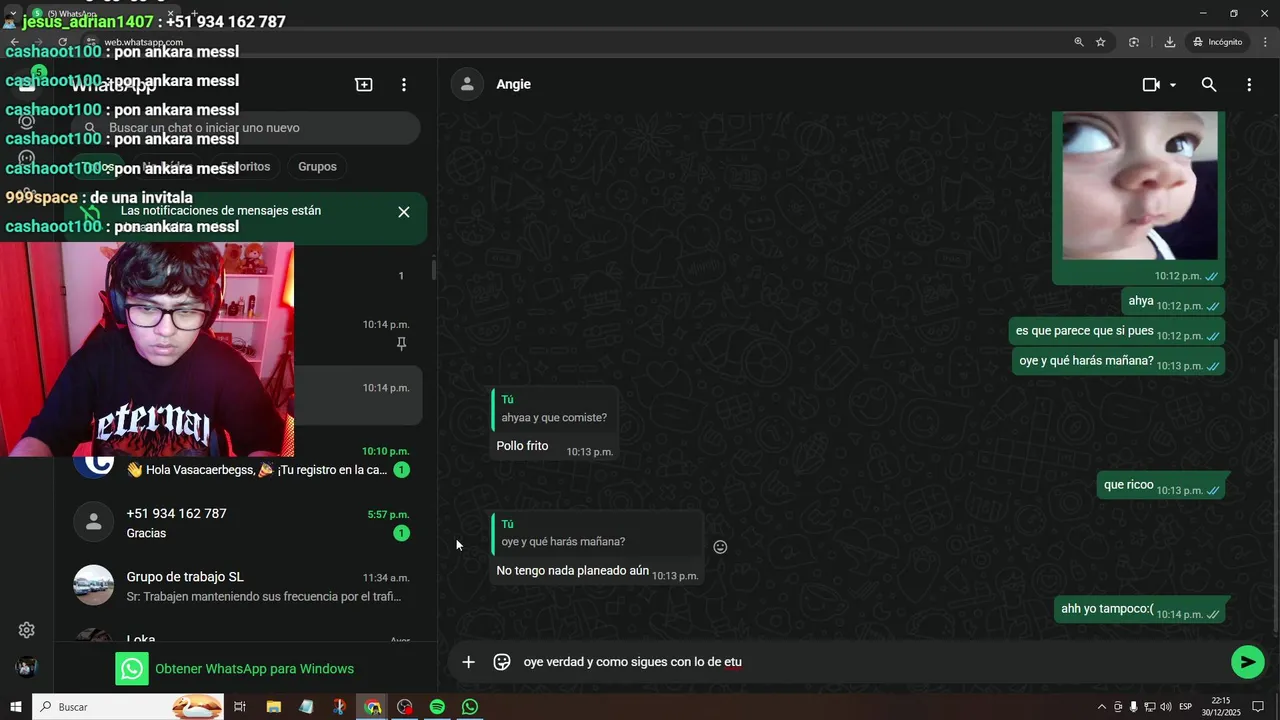Open the baby image sent at 10:12
Viewport: 1280px width, 720px height.
point(1140,186)
